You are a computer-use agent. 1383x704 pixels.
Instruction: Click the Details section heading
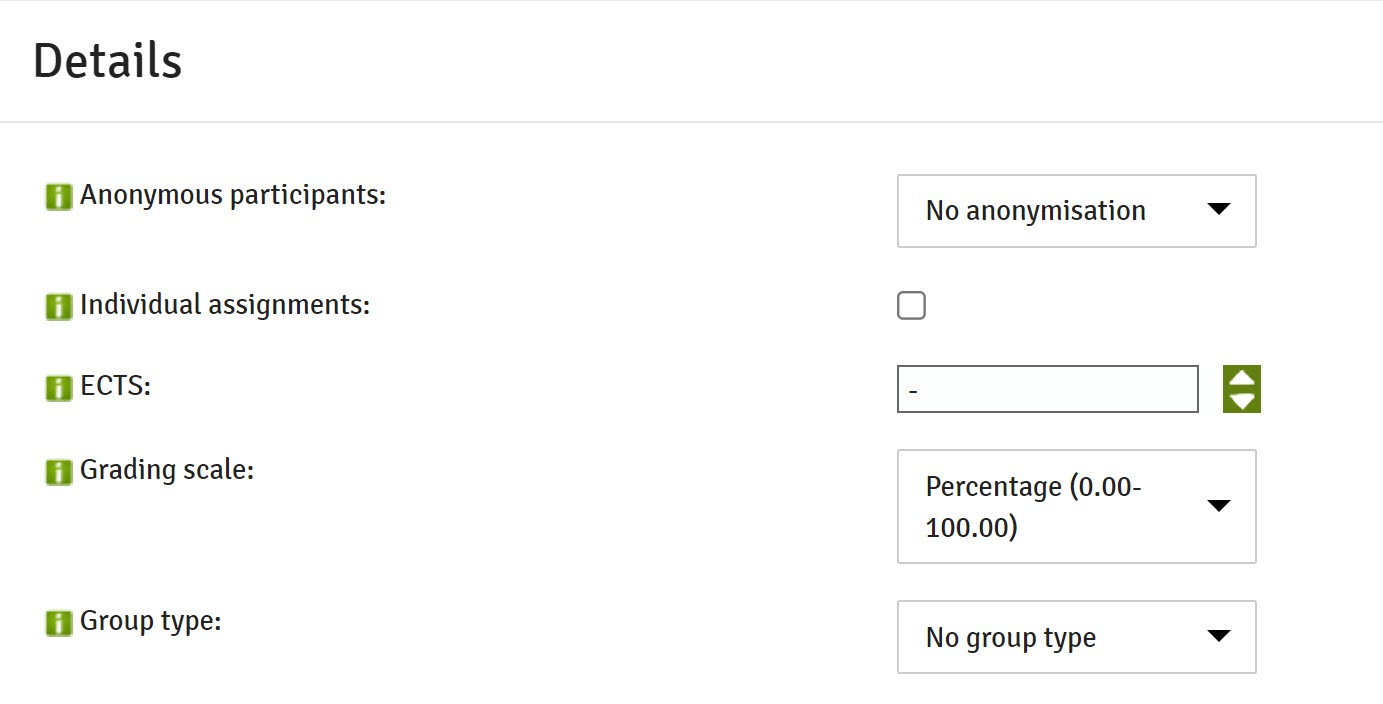108,61
